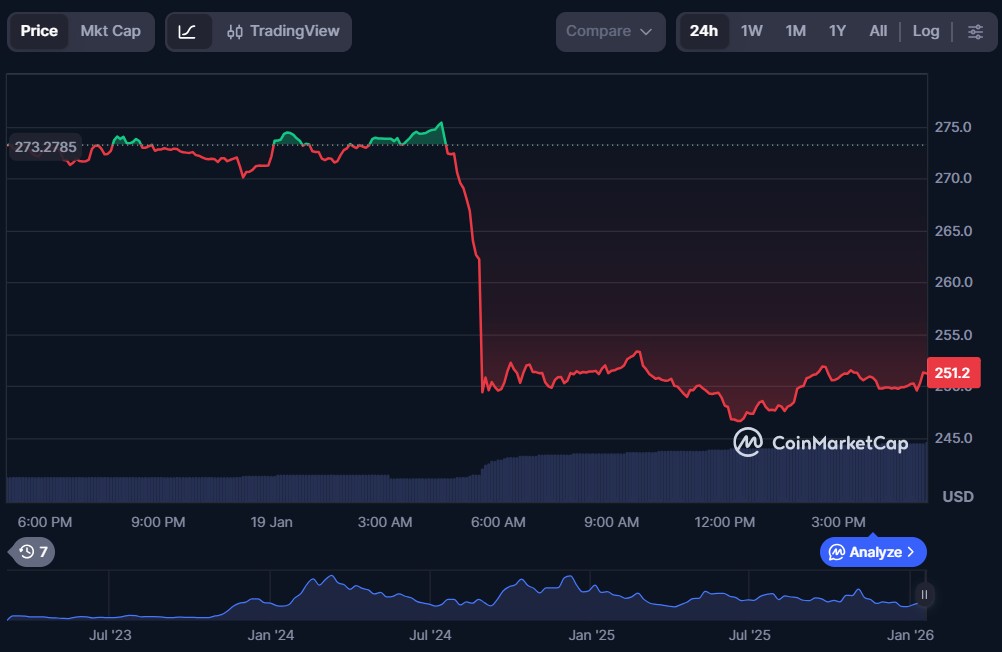Click the 251.2 current price label
Viewport: 1002px width, 652px height.
[x=954, y=373]
